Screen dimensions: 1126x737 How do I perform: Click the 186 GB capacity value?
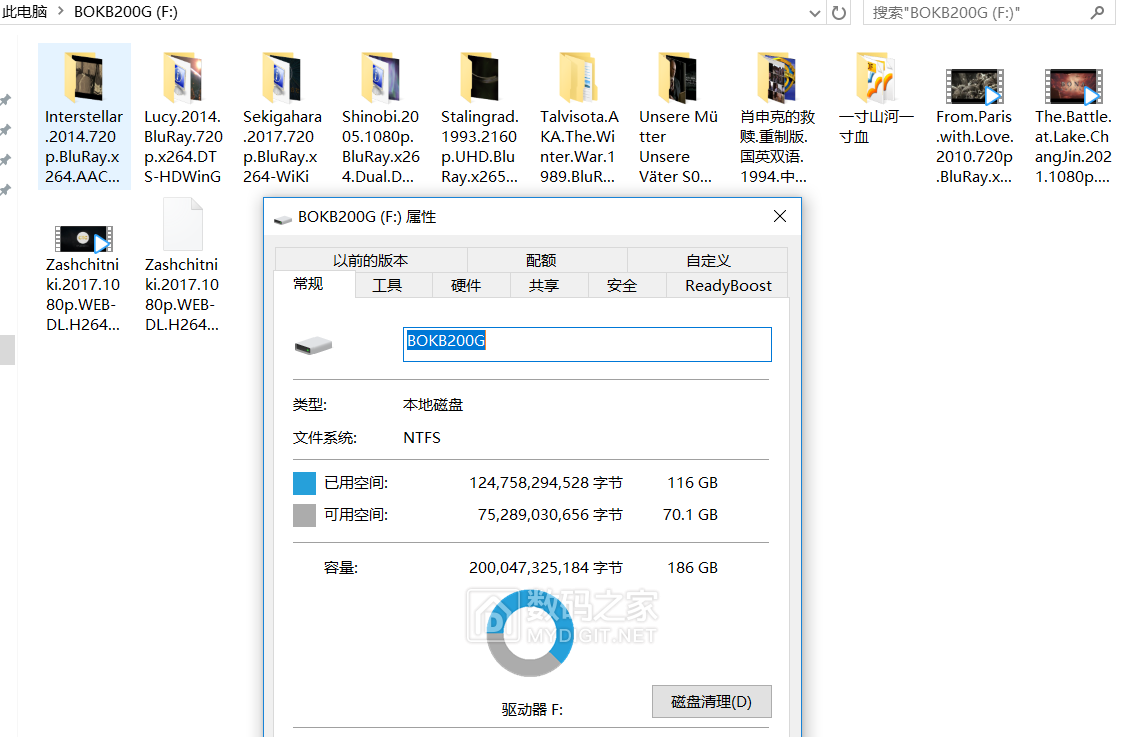tap(692, 567)
